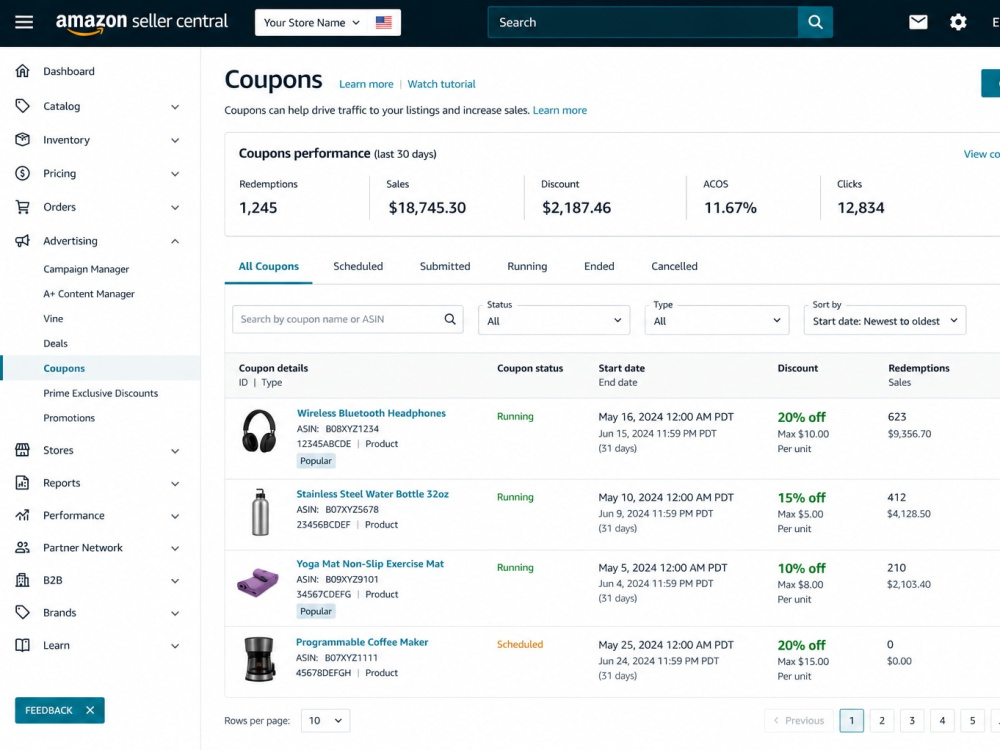This screenshot has width=1000, height=750.
Task: Open Wireless Bluetooth Headphones coupon link
Action: [x=371, y=413]
